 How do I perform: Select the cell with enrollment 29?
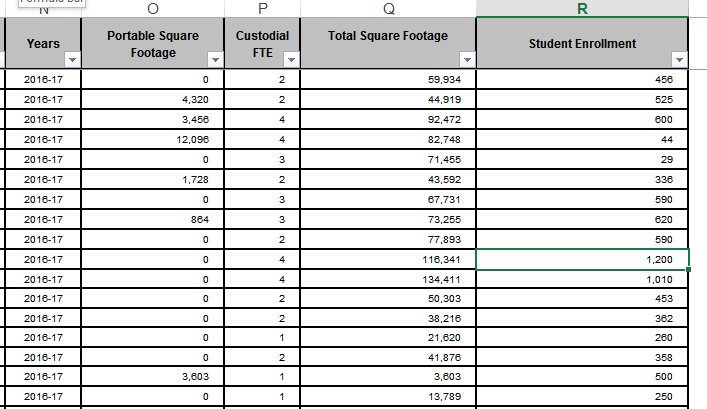[x=582, y=160]
